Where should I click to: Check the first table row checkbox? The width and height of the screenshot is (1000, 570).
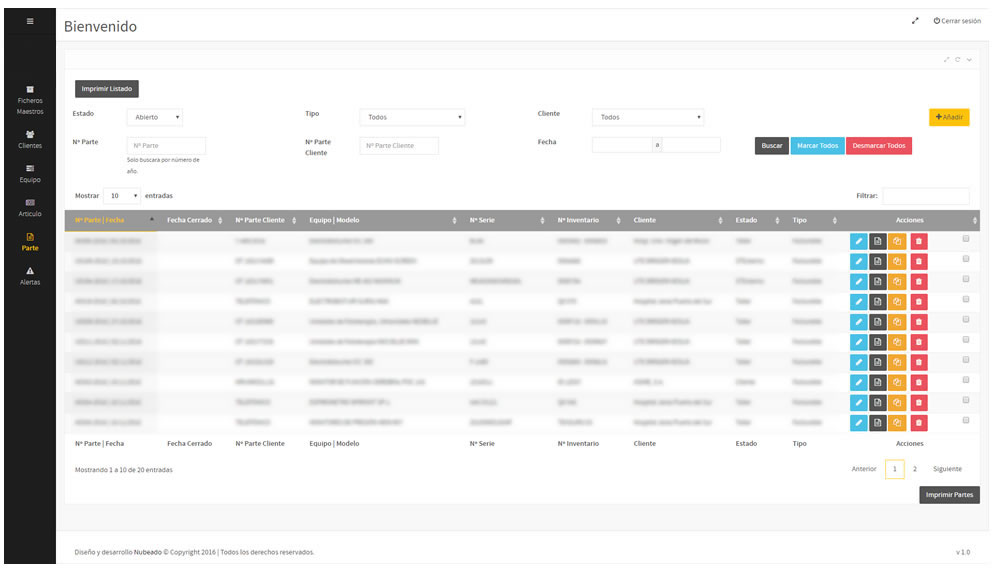(x=966, y=239)
